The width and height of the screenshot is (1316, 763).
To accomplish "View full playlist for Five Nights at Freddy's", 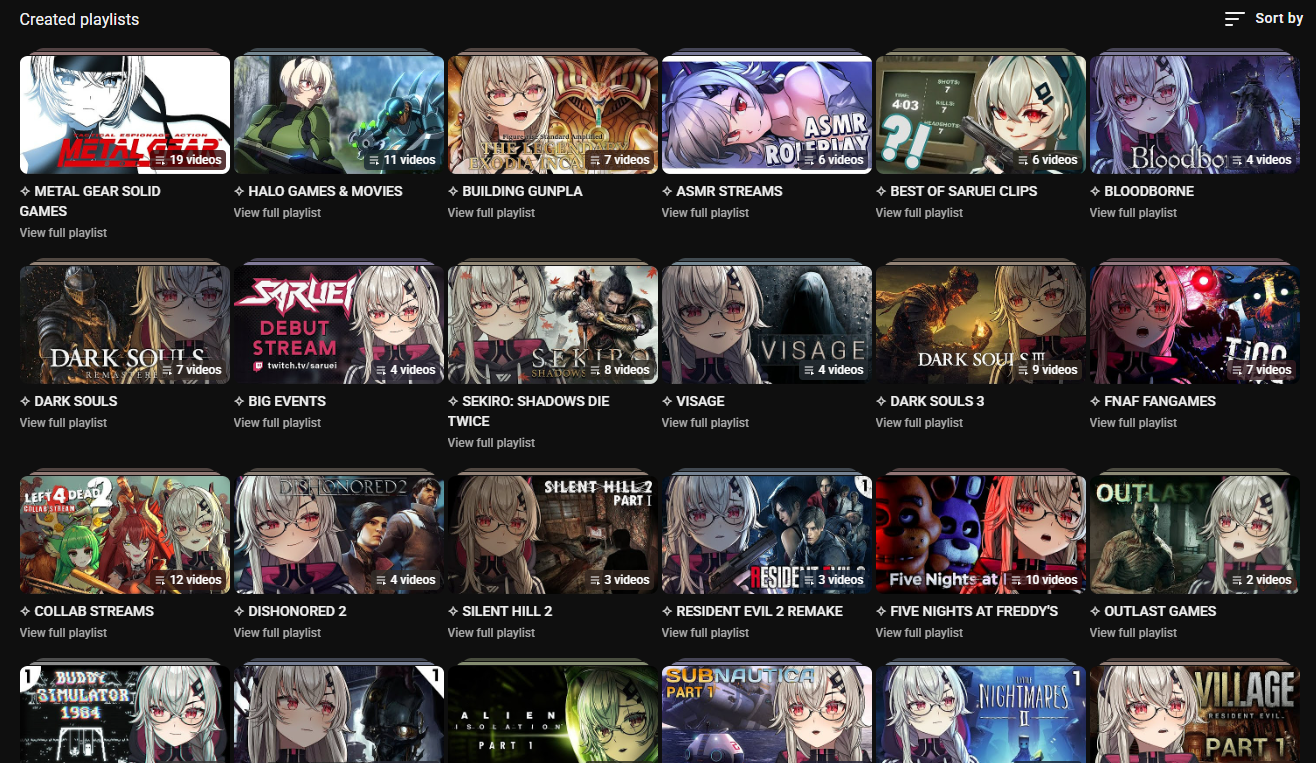I will pyautogui.click(x=919, y=633).
